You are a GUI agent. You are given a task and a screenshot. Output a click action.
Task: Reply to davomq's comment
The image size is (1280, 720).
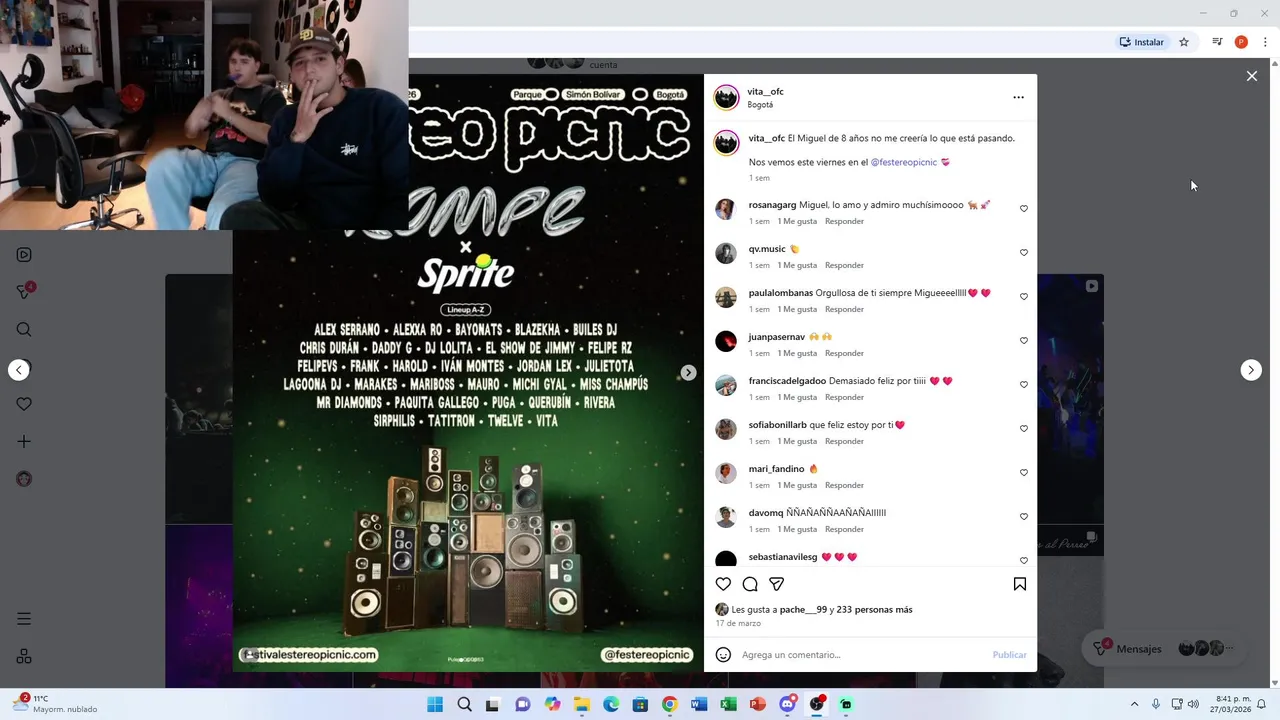(x=844, y=529)
